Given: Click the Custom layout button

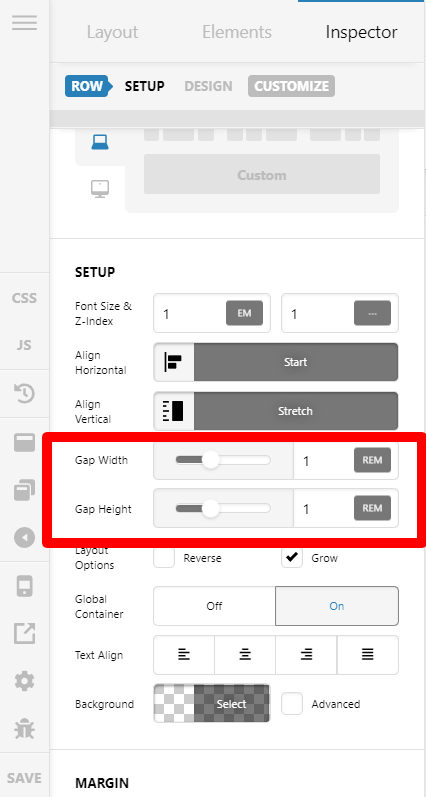Looking at the screenshot, I should (x=262, y=175).
